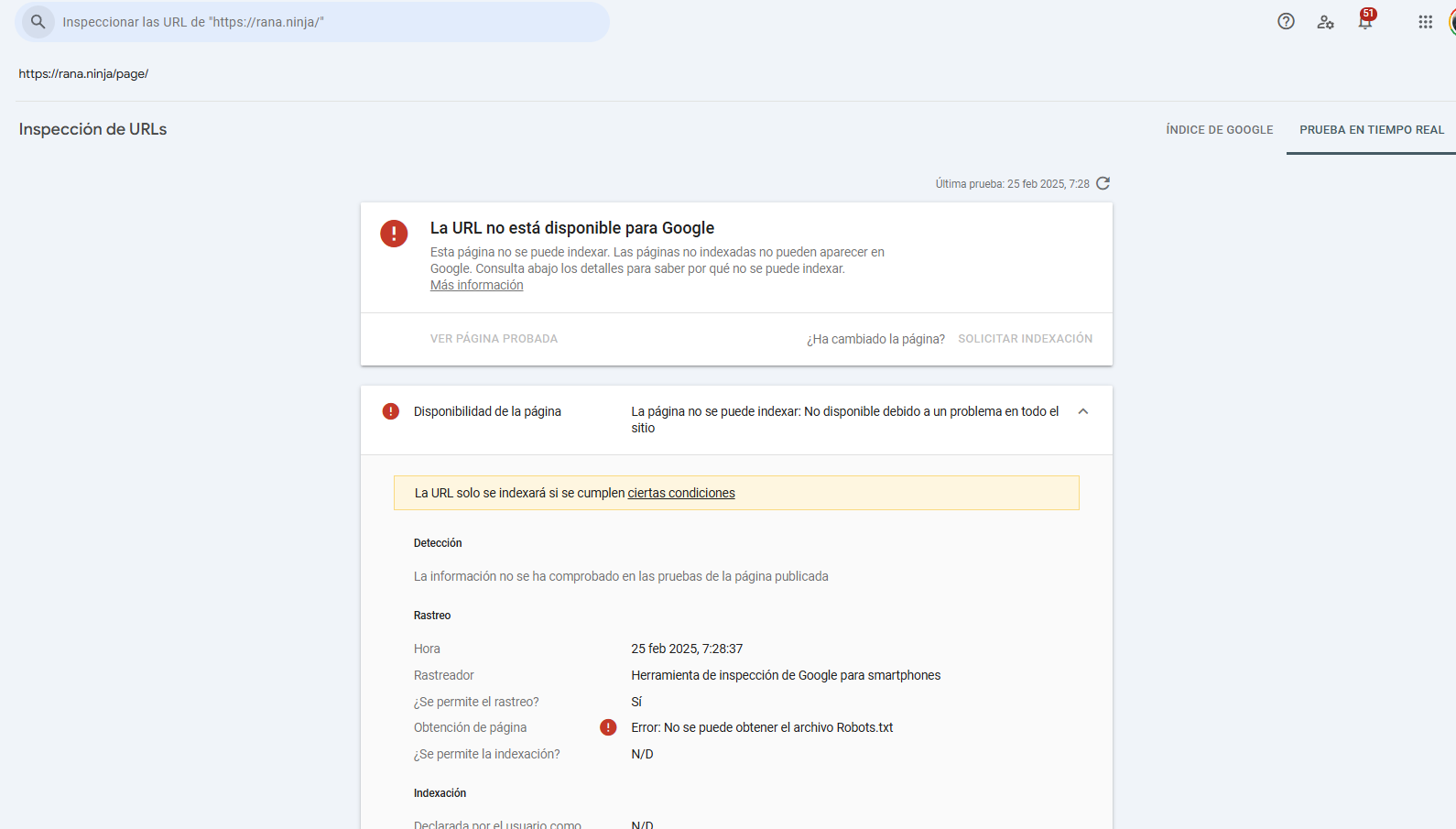The image size is (1456, 829).
Task: Click the search magnifier icon
Action: tap(38, 21)
